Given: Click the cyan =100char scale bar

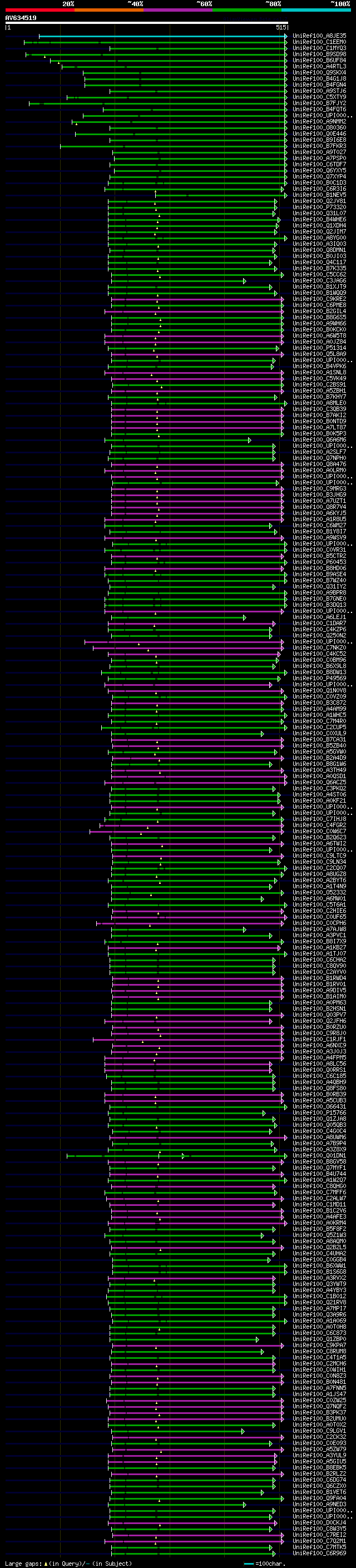Looking at the screenshot, I should point(248,1563).
